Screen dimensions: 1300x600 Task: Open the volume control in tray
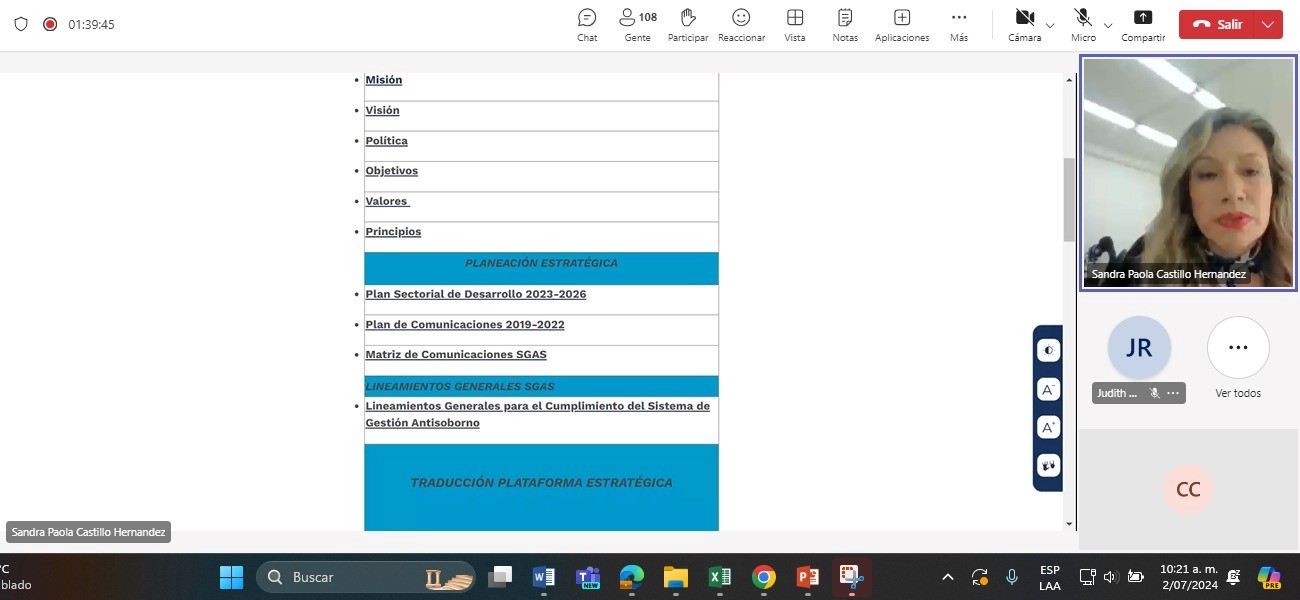pos(1110,577)
